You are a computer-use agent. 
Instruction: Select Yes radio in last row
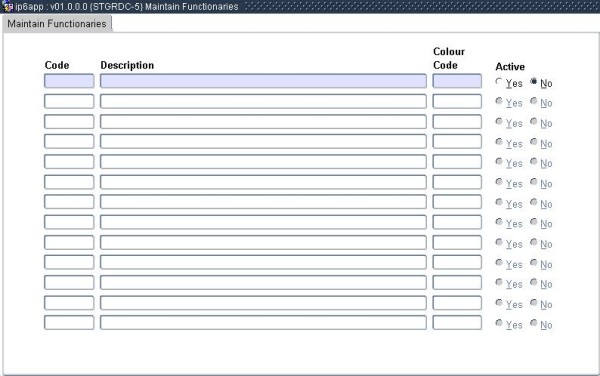(499, 323)
